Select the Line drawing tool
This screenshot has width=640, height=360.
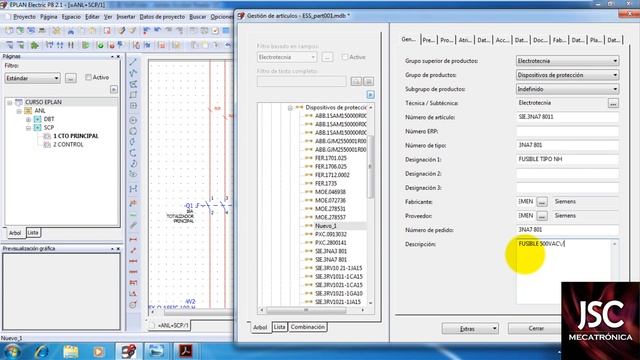(x=133, y=62)
